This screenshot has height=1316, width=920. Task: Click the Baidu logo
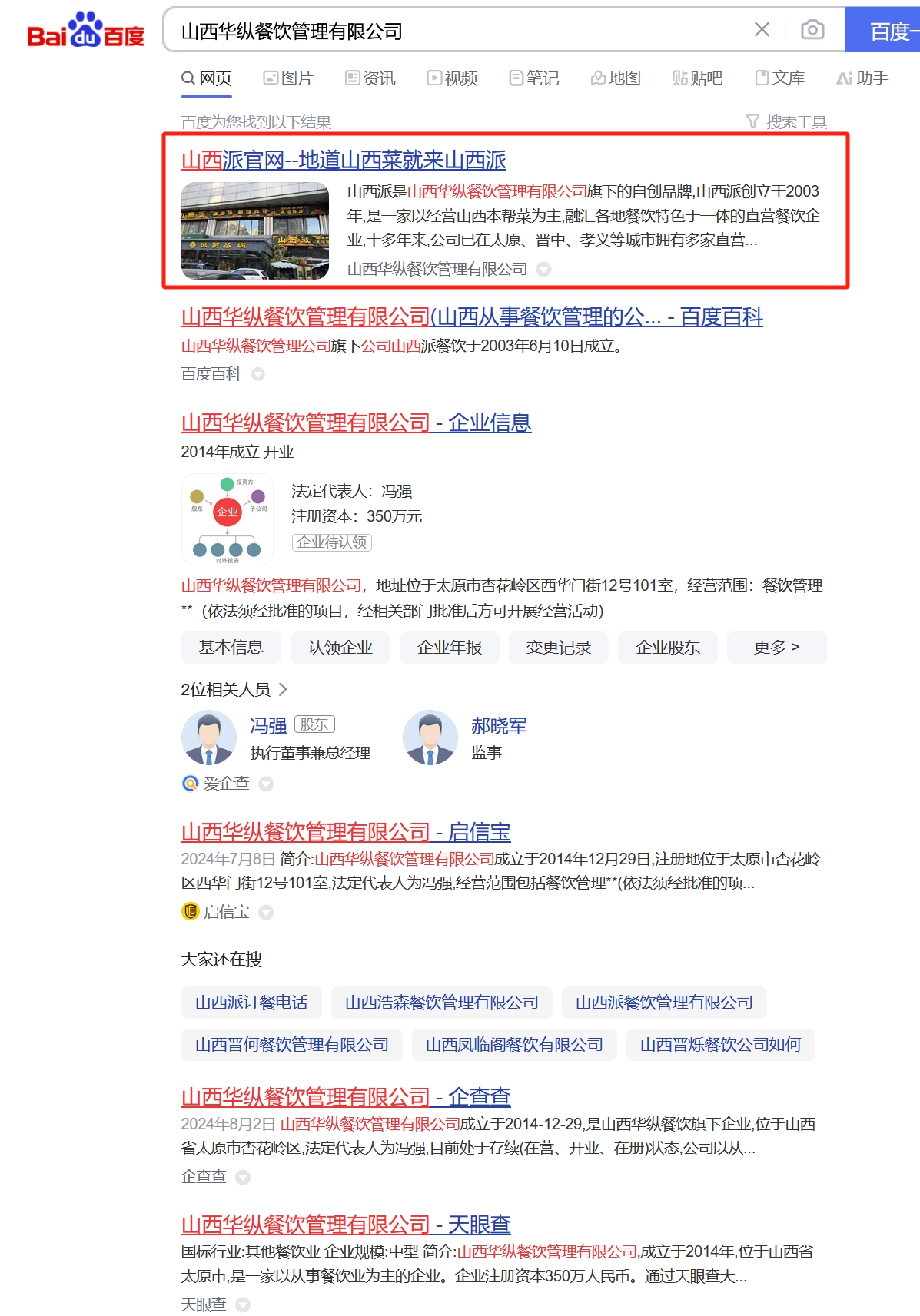[x=85, y=31]
